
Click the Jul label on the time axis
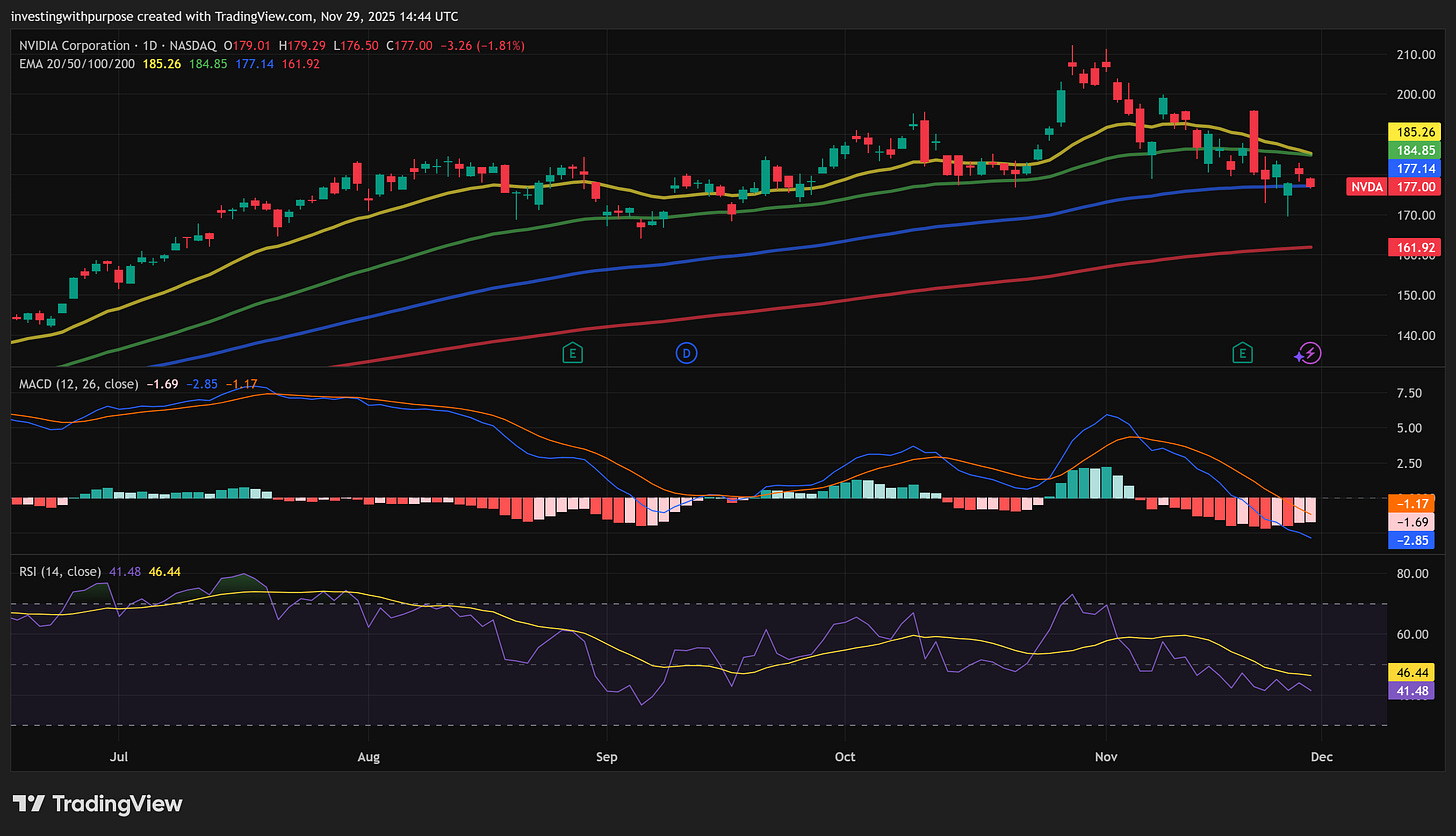point(119,757)
